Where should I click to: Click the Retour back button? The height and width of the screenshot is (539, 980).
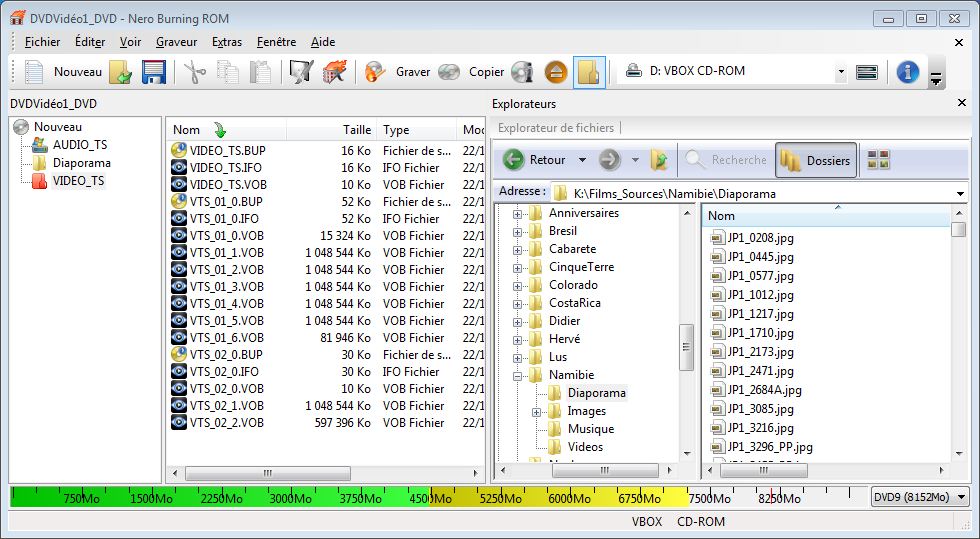(x=535, y=160)
